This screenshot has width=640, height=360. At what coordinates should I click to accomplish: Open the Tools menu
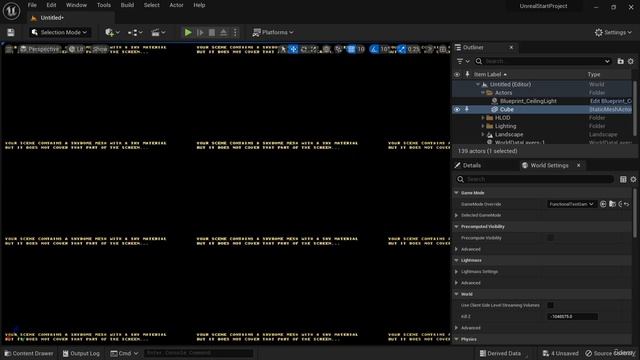click(x=104, y=5)
